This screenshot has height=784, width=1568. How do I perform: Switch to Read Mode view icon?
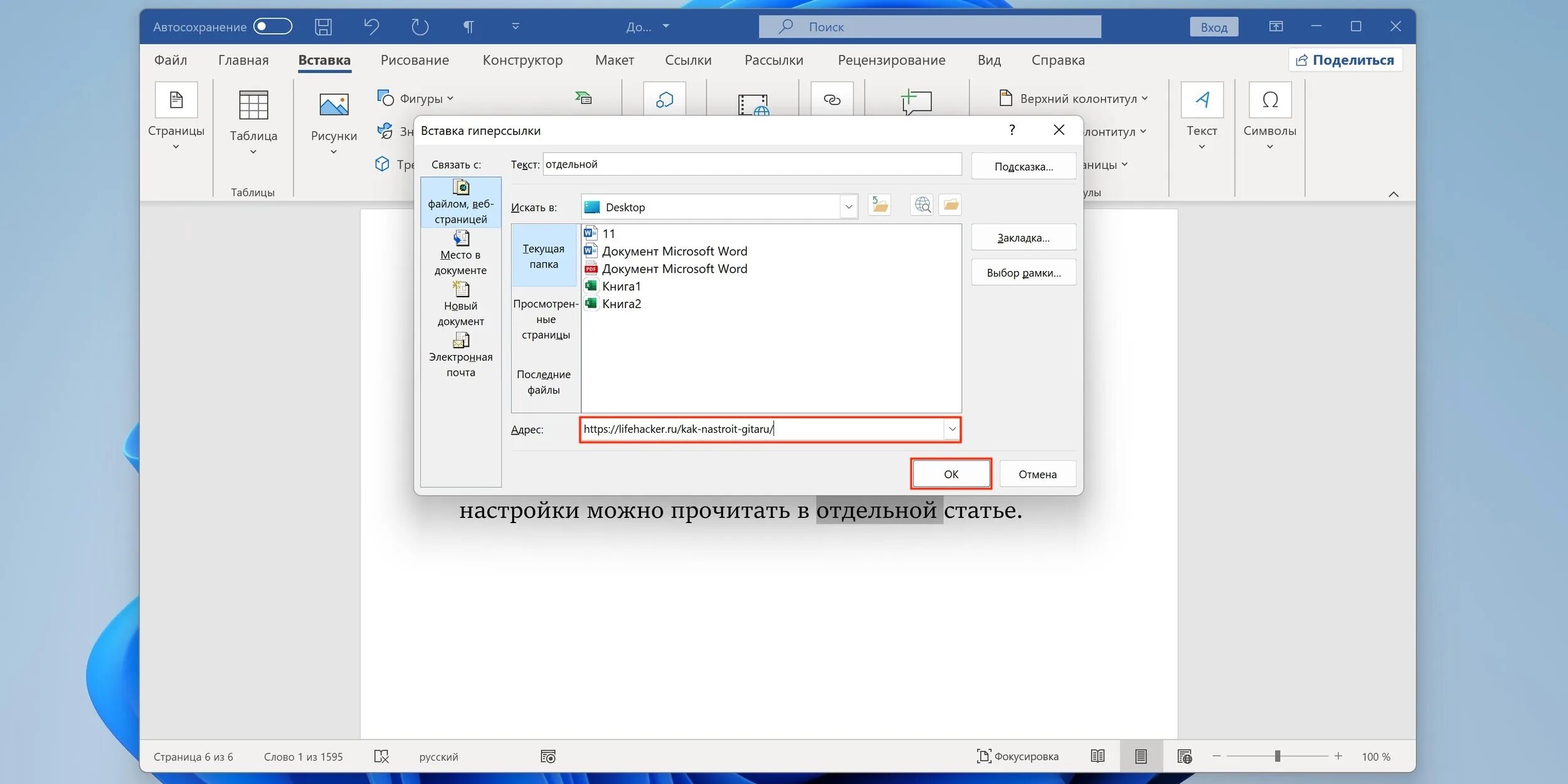point(1098,756)
